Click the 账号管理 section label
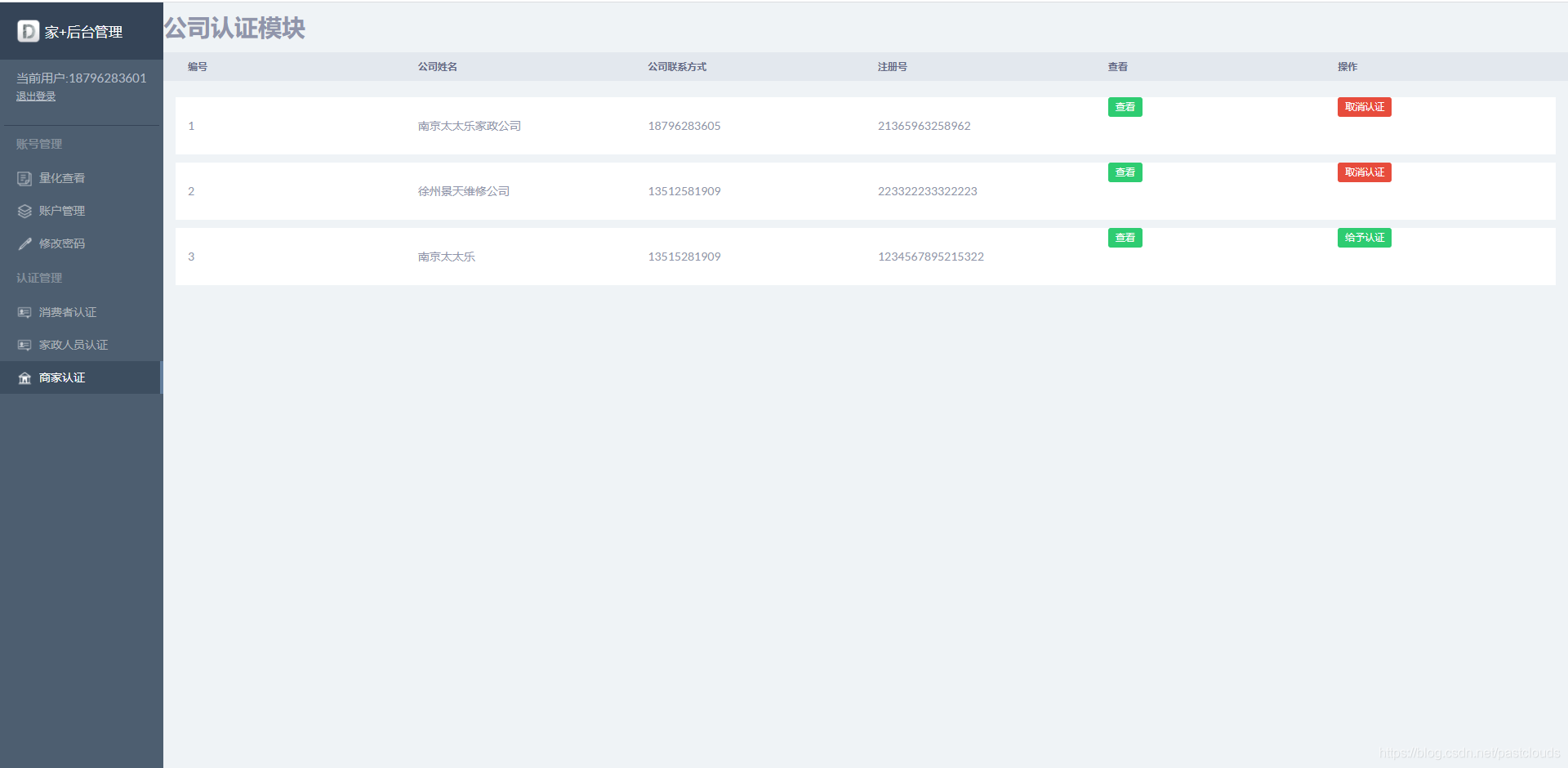The image size is (1568, 768). pos(39,144)
